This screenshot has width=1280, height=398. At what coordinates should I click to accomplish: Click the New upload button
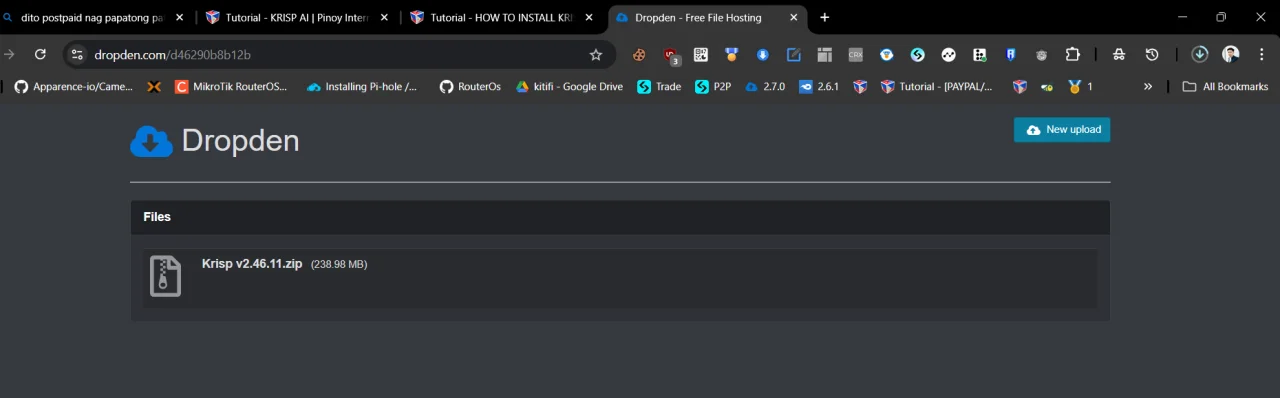point(1062,130)
